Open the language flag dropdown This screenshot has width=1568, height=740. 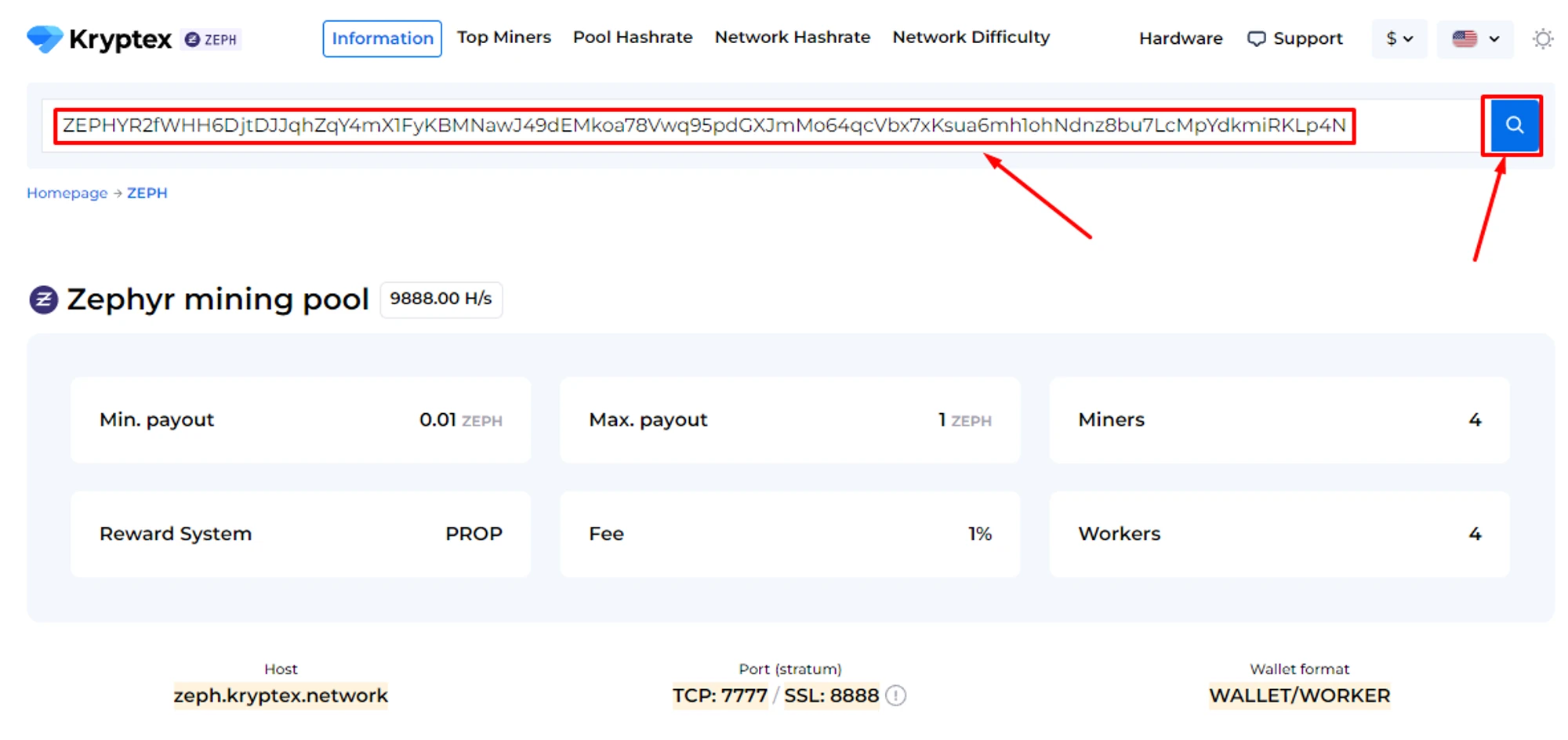click(1475, 38)
